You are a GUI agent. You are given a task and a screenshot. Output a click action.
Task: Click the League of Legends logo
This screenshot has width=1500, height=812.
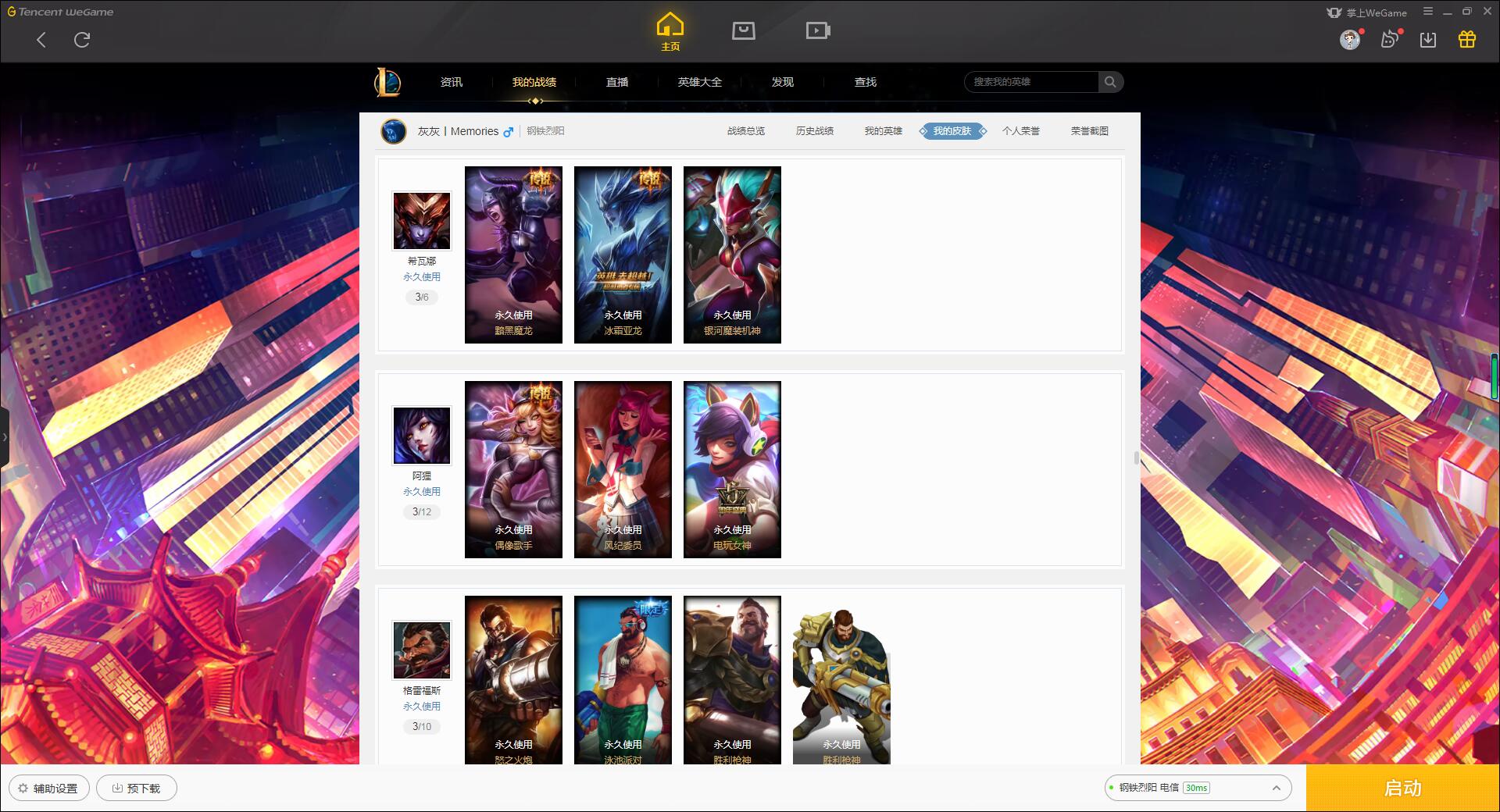tap(387, 82)
